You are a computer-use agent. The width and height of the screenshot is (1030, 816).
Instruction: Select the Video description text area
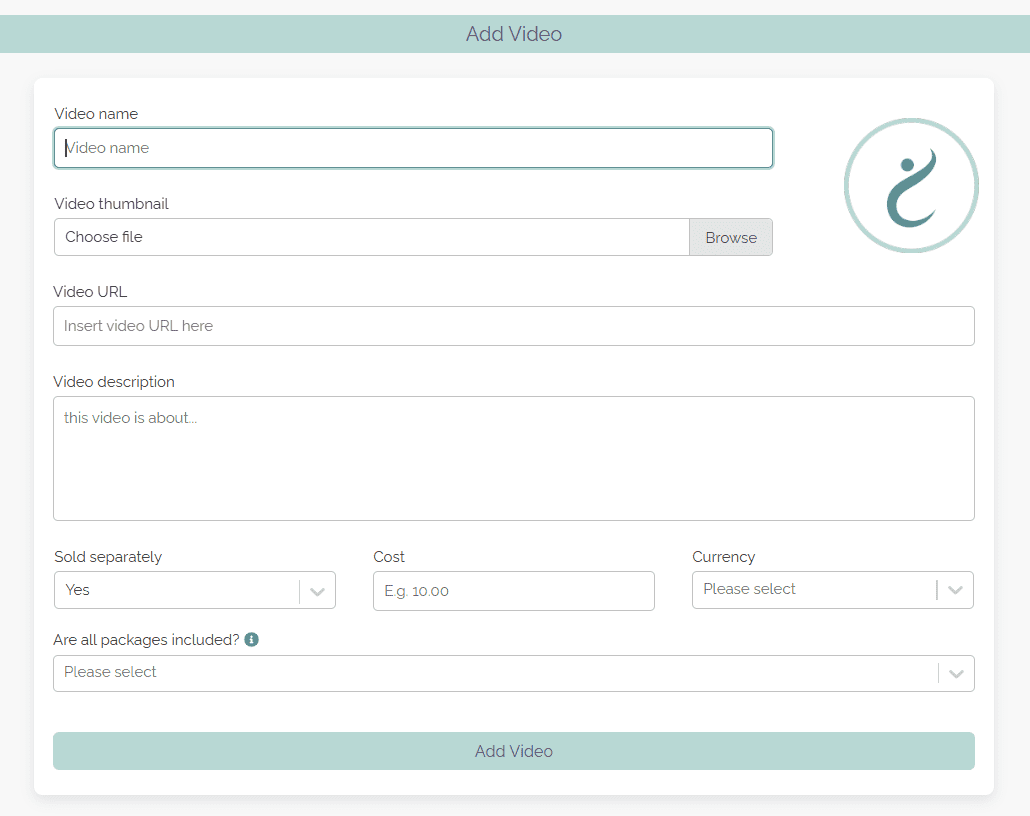click(x=514, y=458)
